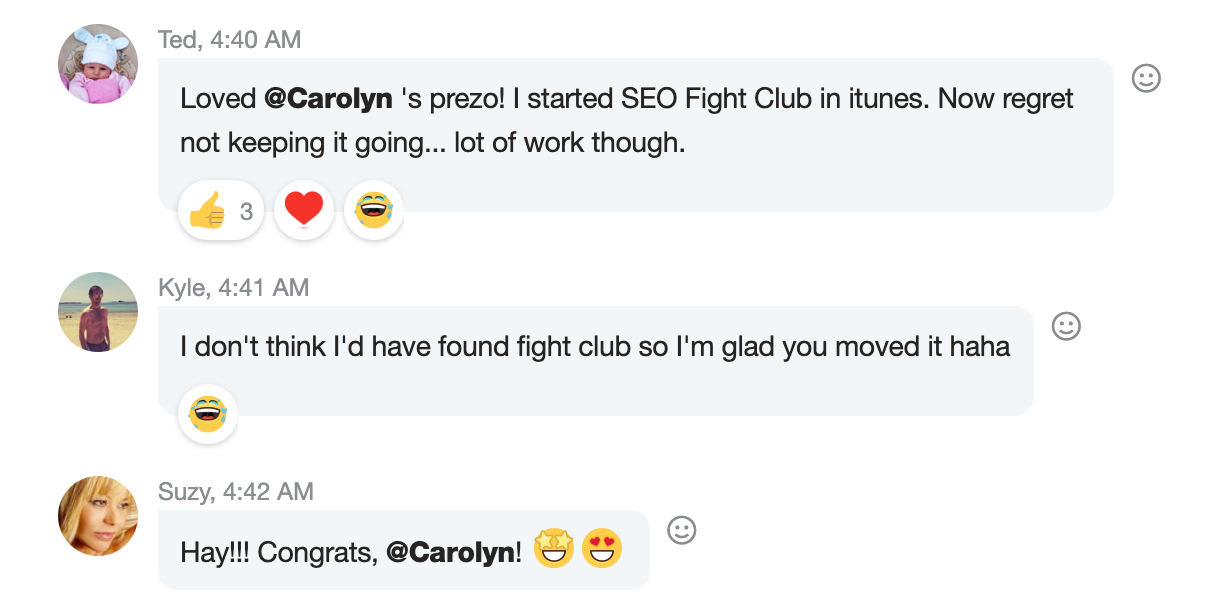Viewport: 1228px width, 594px height.
Task: Click the "Kyle, 4:41 AM" sender label
Action: point(233,288)
